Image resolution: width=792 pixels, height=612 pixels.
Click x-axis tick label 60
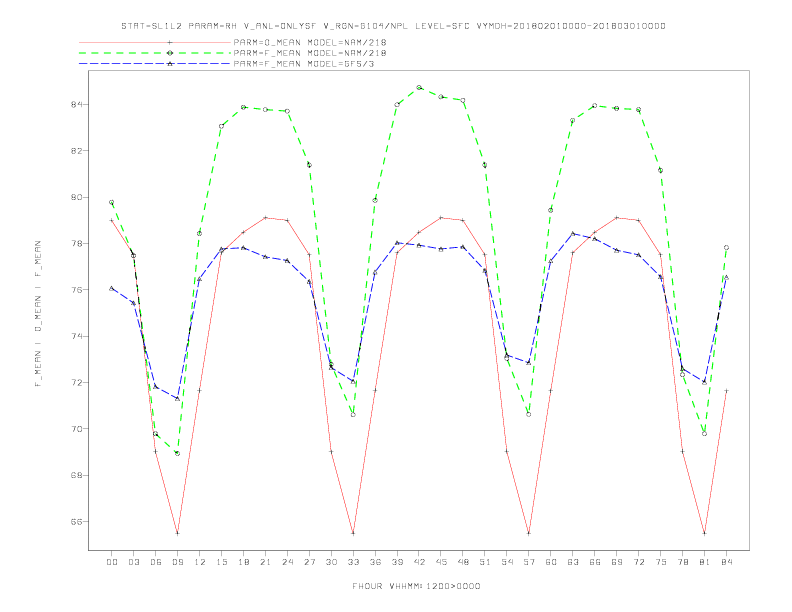[551, 562]
